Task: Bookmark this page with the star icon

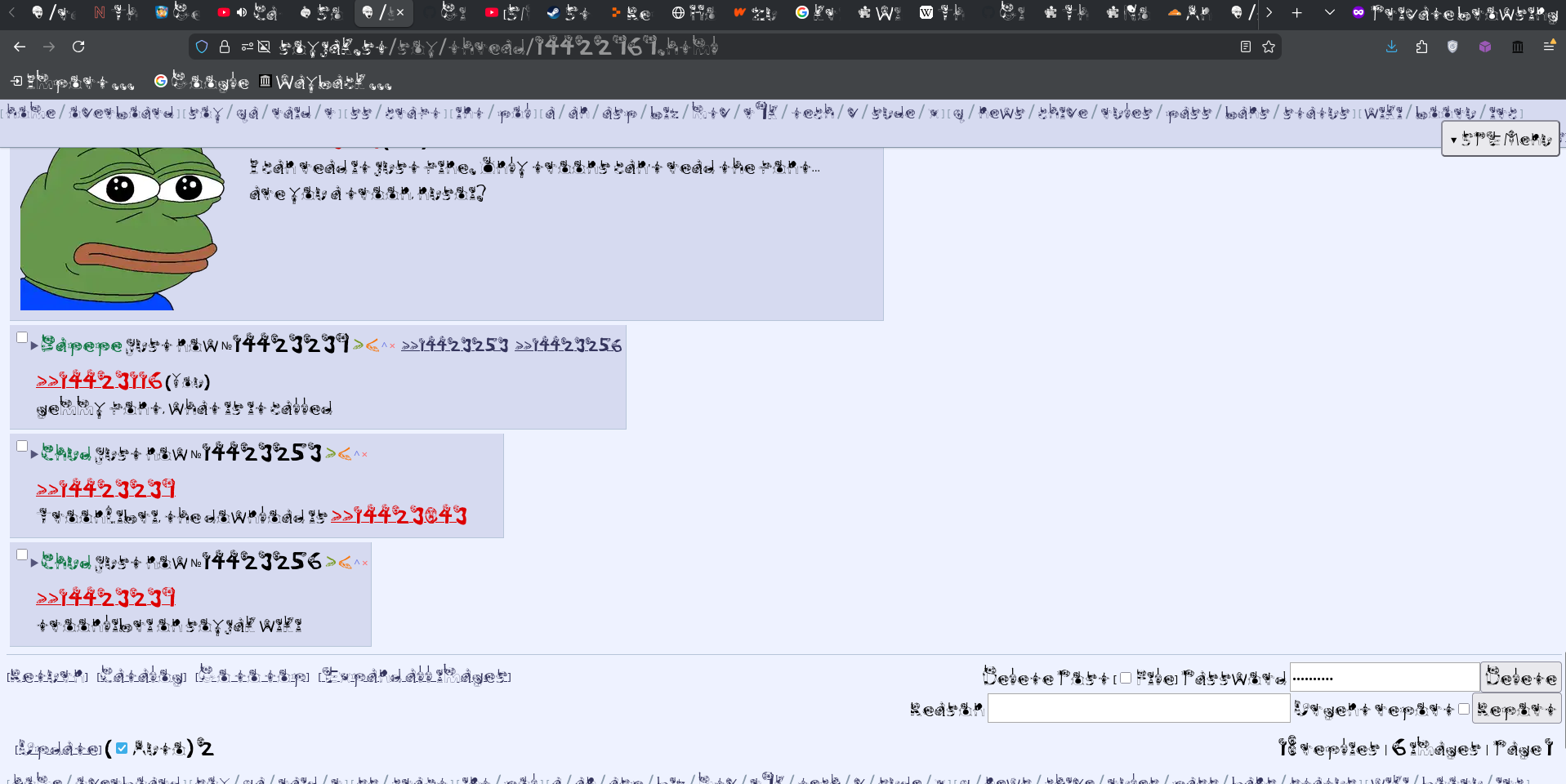Action: point(1269,47)
